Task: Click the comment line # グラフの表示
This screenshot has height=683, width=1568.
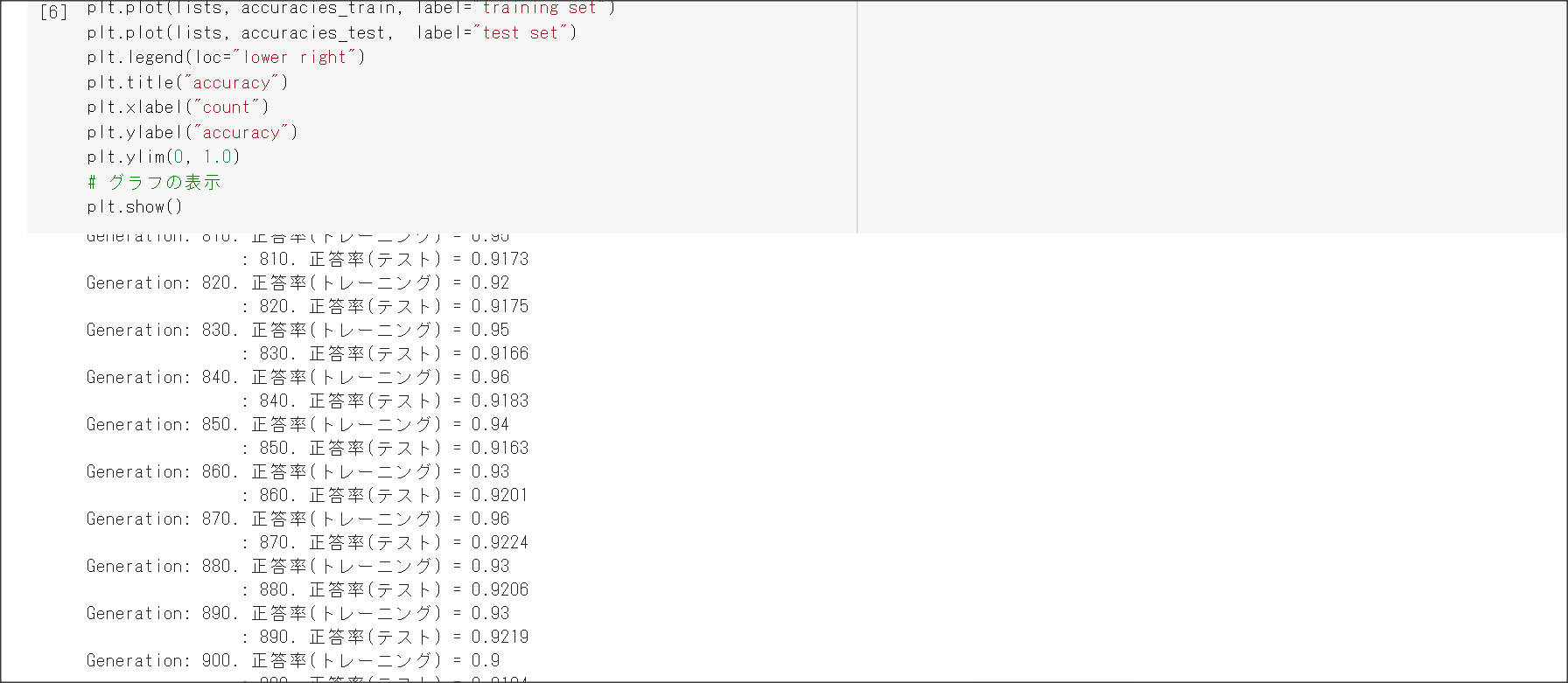Action: click(154, 183)
